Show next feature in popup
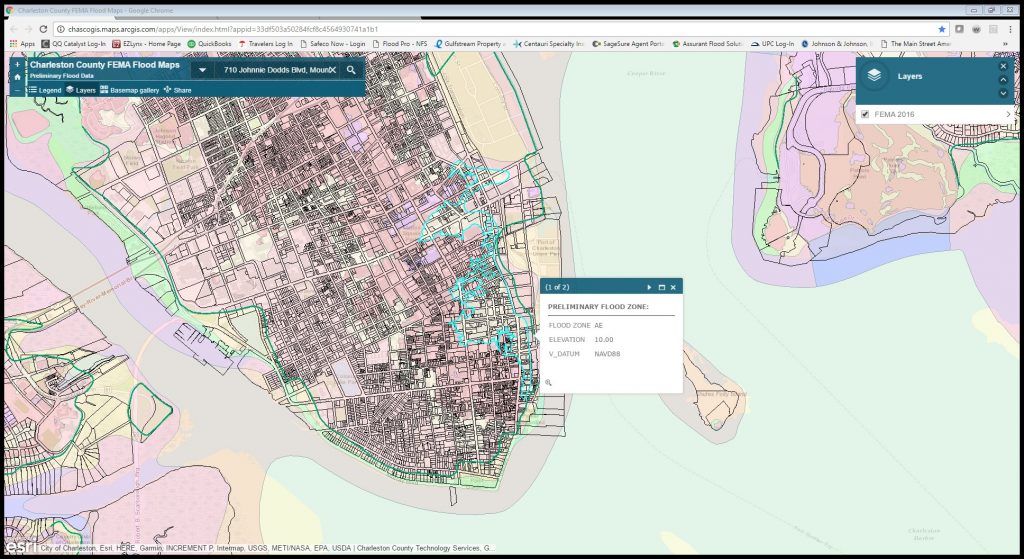 pos(649,287)
